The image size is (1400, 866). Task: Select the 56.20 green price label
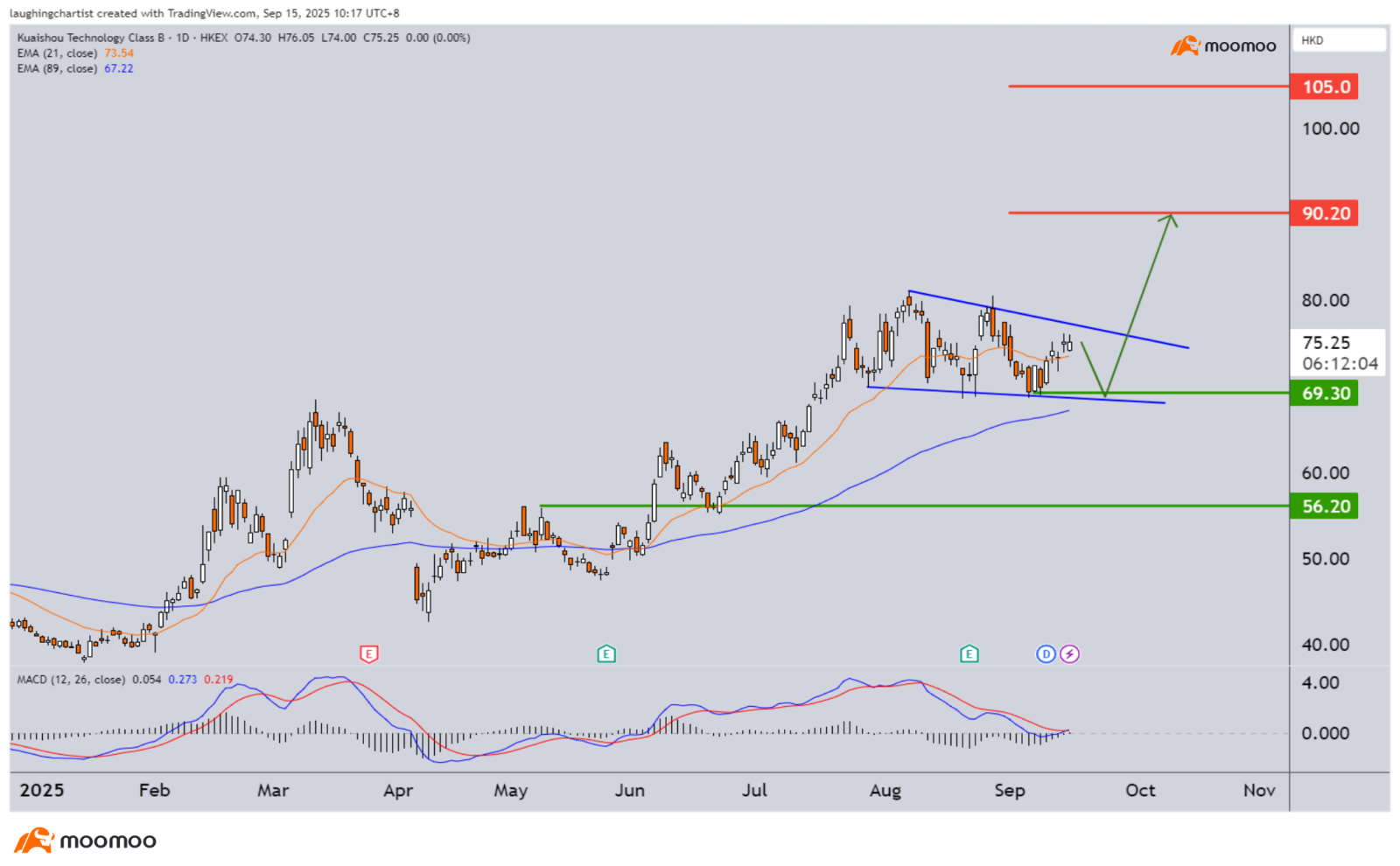[x=1324, y=506]
